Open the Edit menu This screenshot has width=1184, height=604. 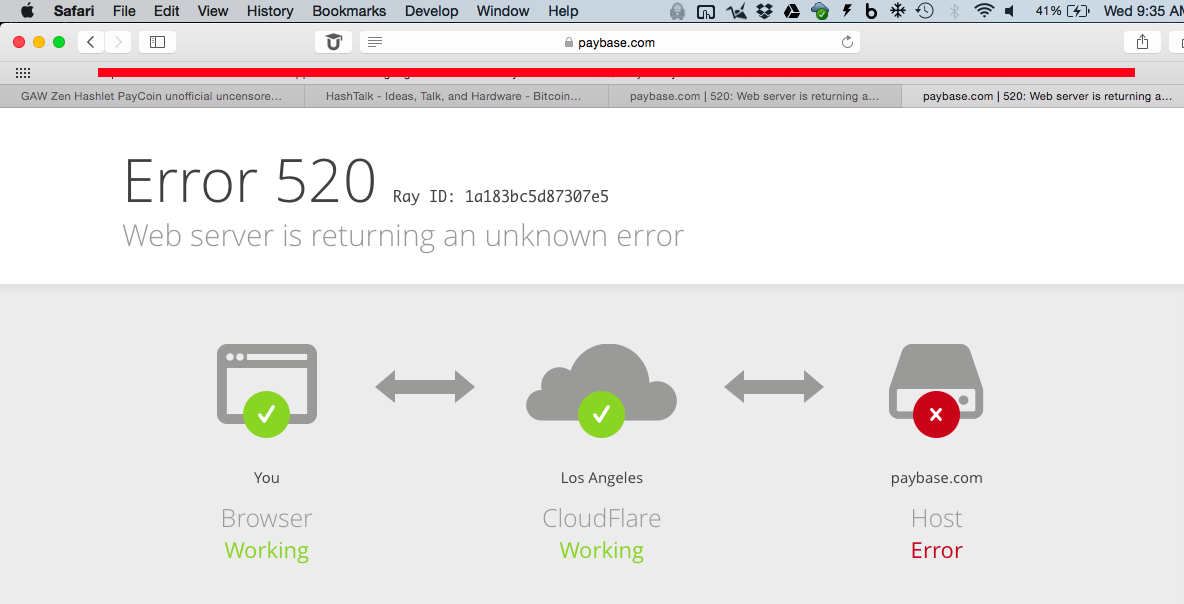[166, 11]
